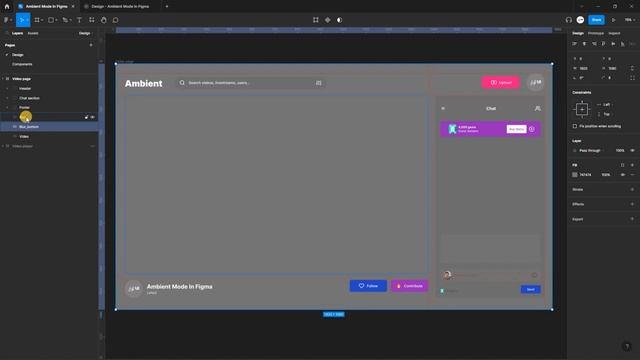Expand the Footer layer
This screenshot has height=360, width=640.
coord(7,107)
